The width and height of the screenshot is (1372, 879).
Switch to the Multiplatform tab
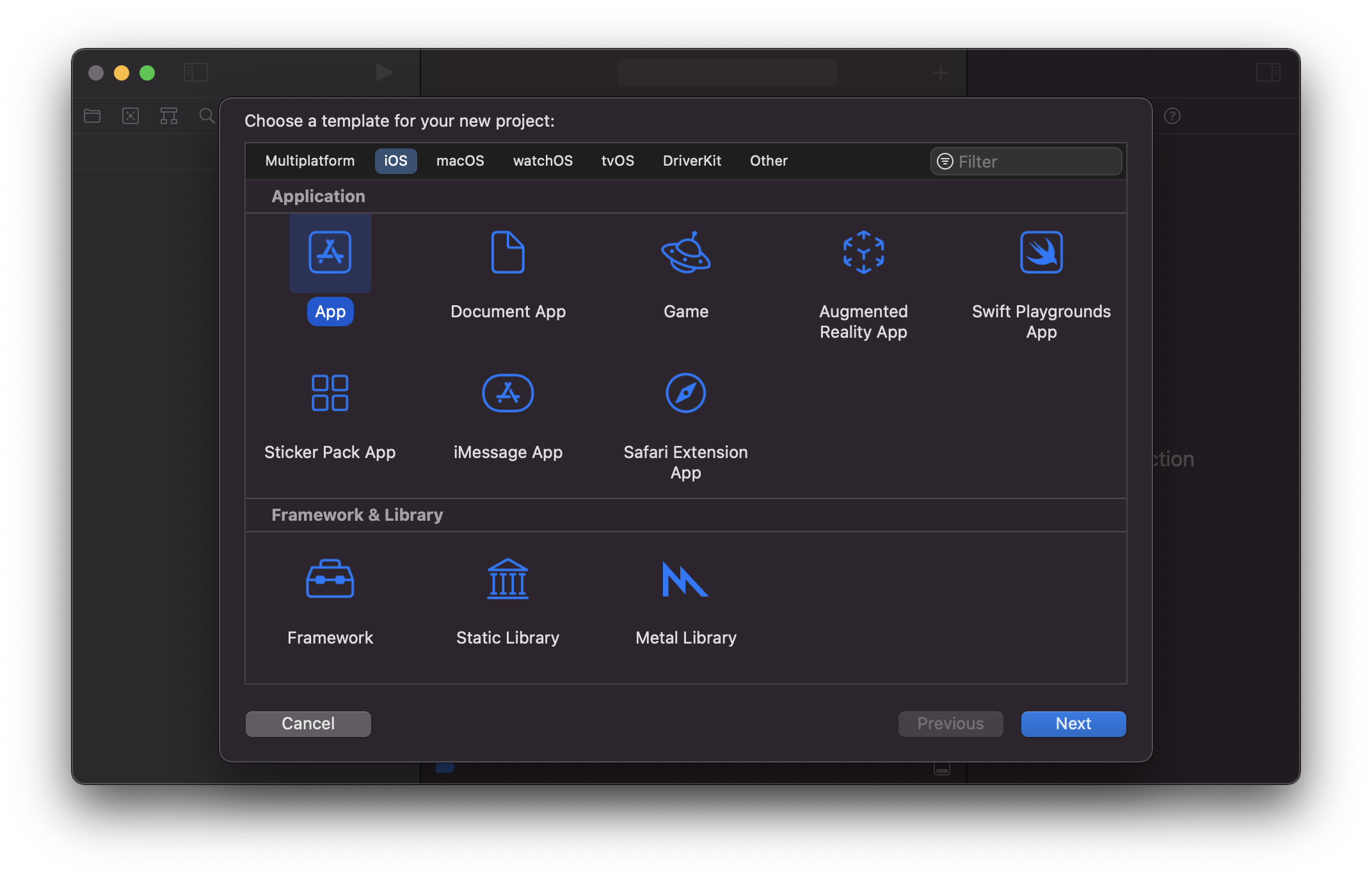coord(310,161)
